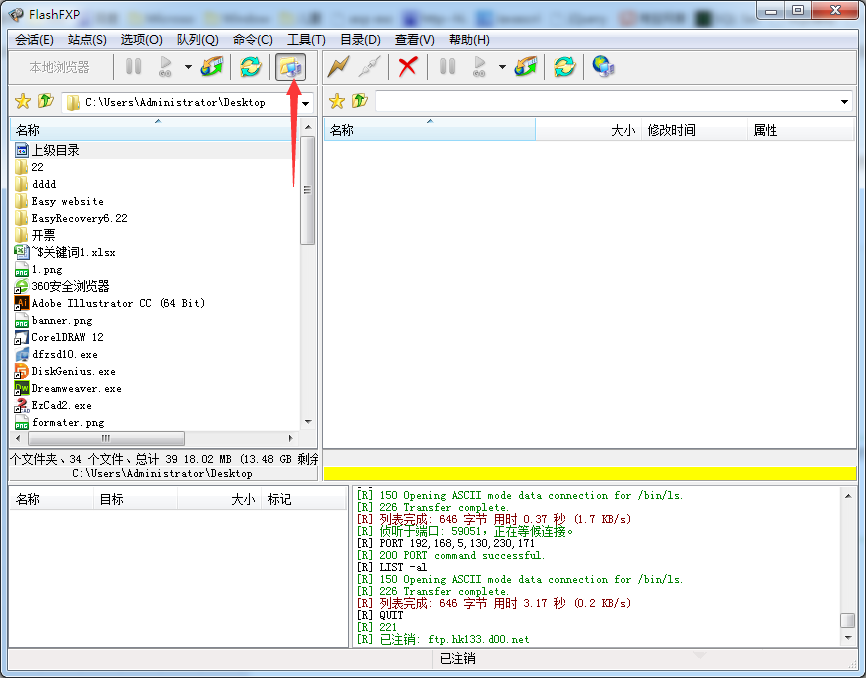The height and width of the screenshot is (678, 866).
Task: Open the 工具(T) menu
Action: pos(306,40)
